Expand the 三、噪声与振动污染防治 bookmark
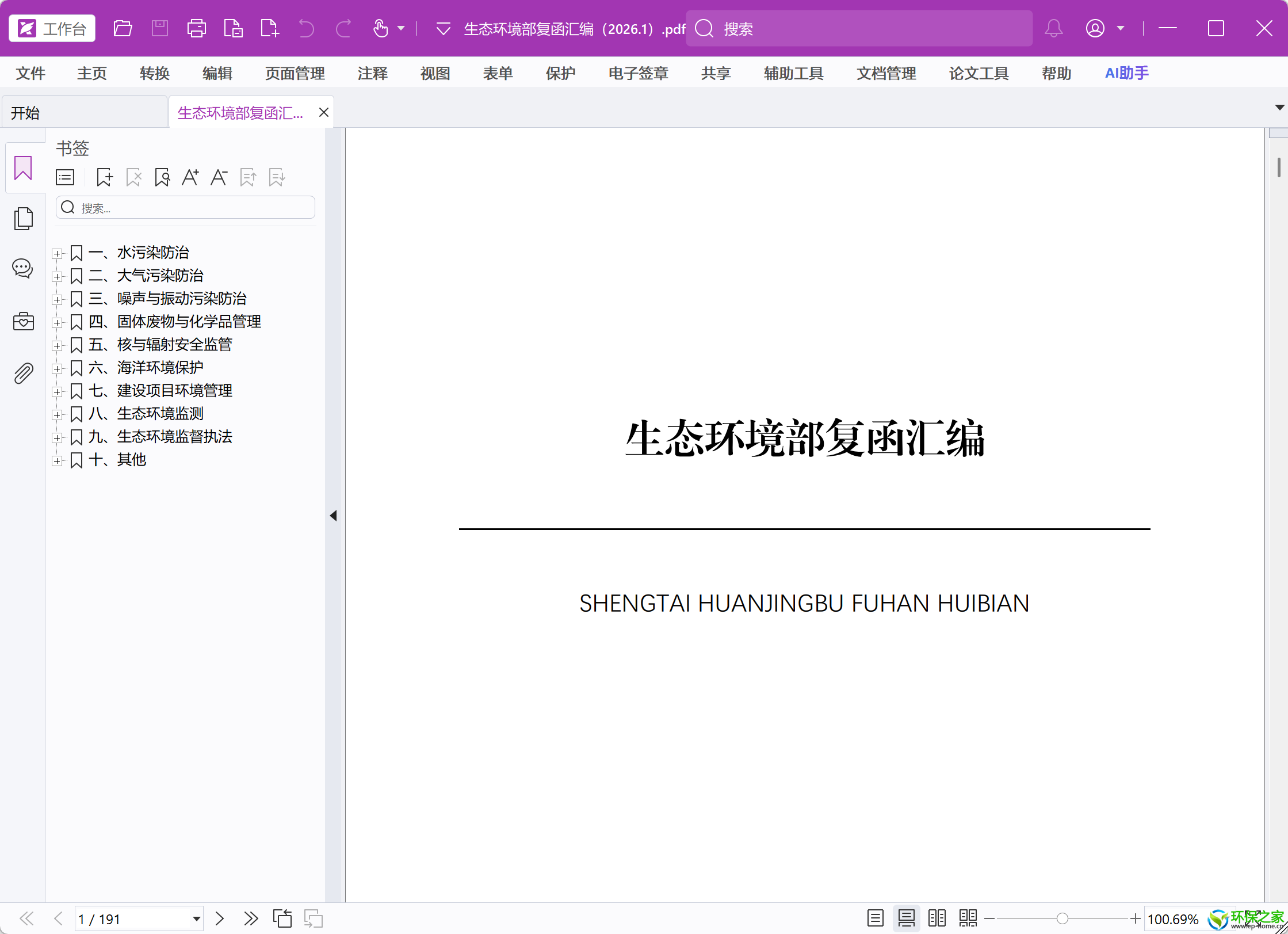Viewport: 1288px width, 934px height. (57, 300)
